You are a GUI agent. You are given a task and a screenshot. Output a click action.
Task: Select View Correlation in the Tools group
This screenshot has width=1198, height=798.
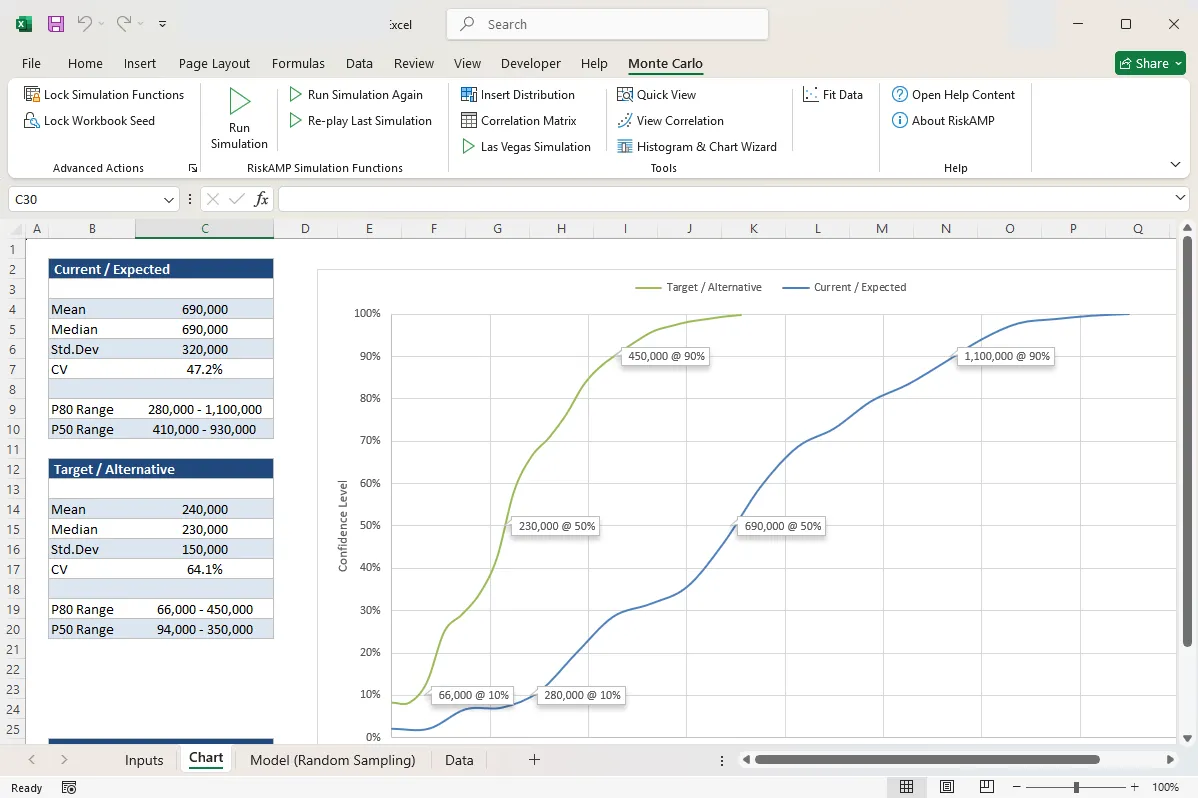coord(670,120)
